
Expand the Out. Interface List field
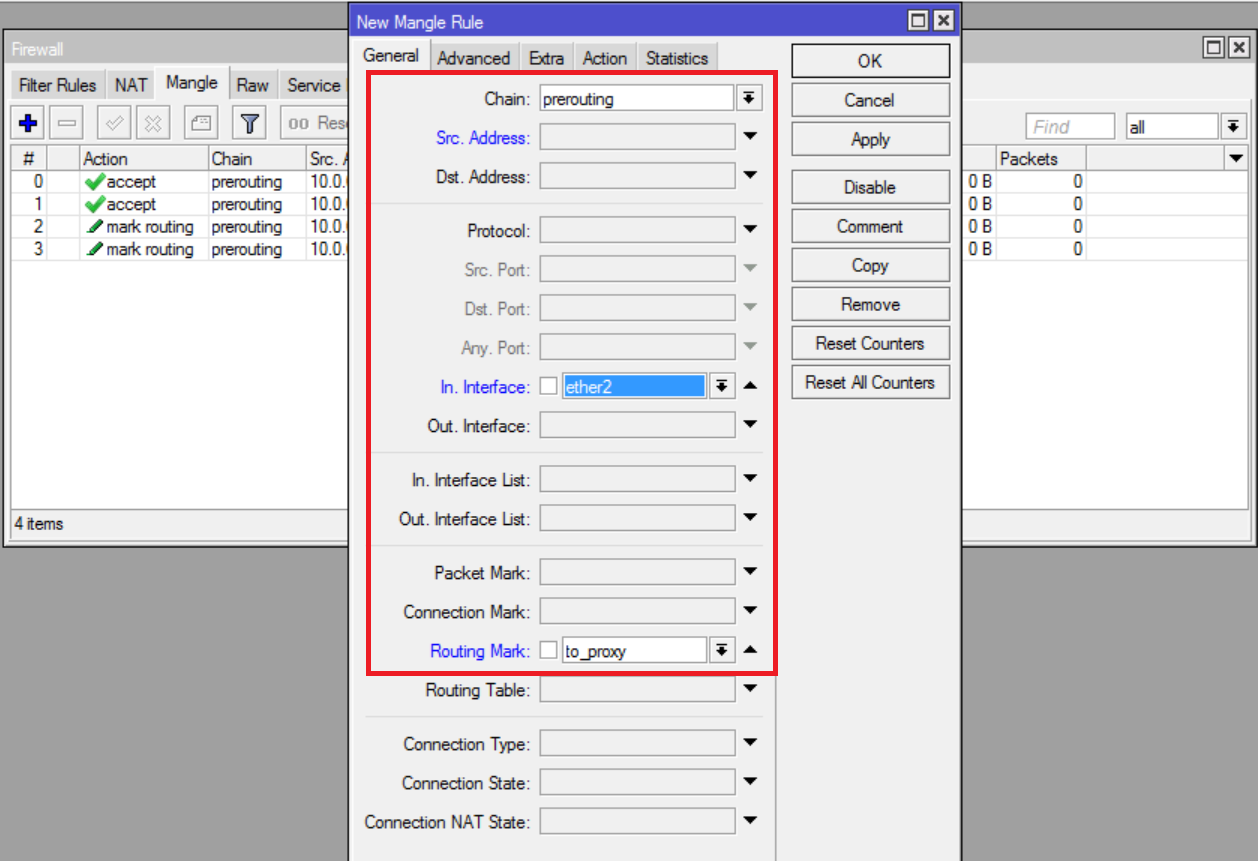[750, 518]
